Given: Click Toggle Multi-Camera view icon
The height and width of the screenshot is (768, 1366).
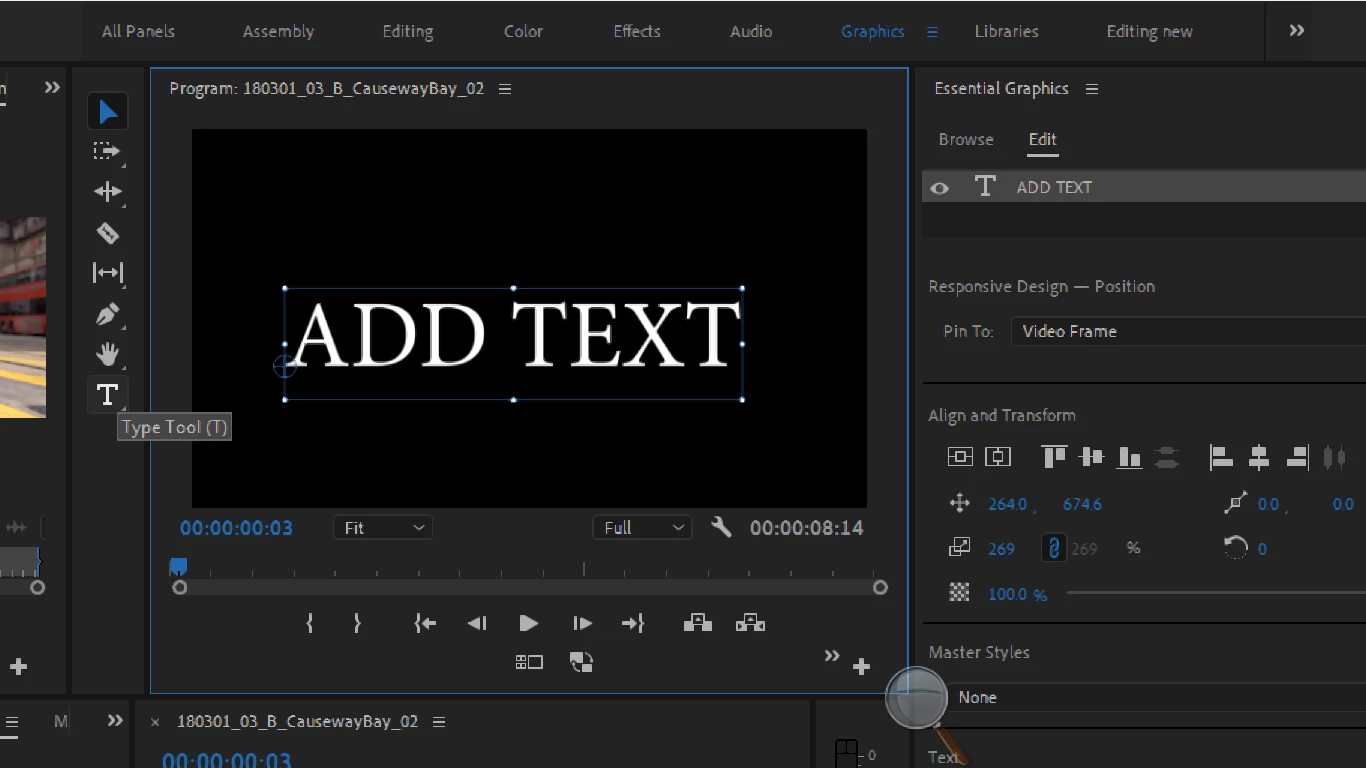Looking at the screenshot, I should pos(529,662).
